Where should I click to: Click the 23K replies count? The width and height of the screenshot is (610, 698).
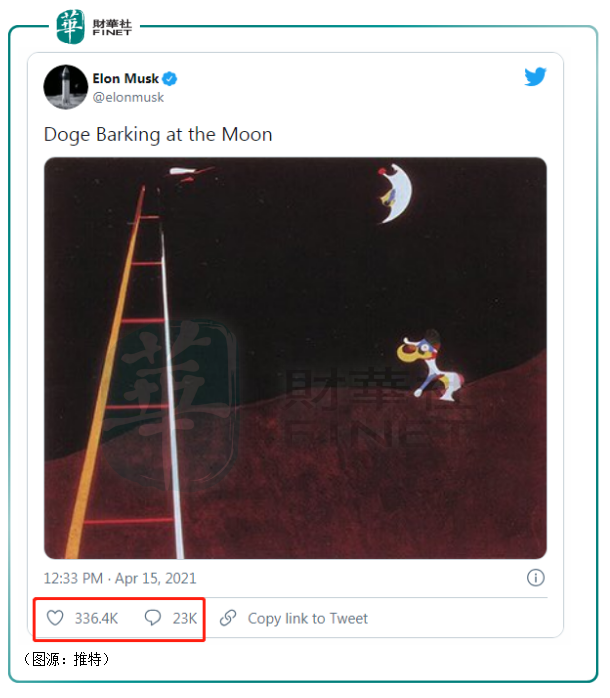pos(185,618)
